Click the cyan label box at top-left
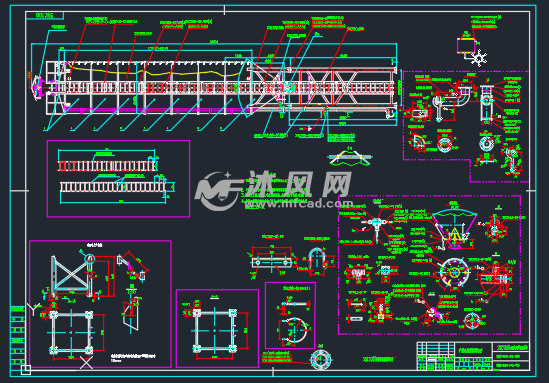This screenshot has width=549, height=383. click(45, 15)
